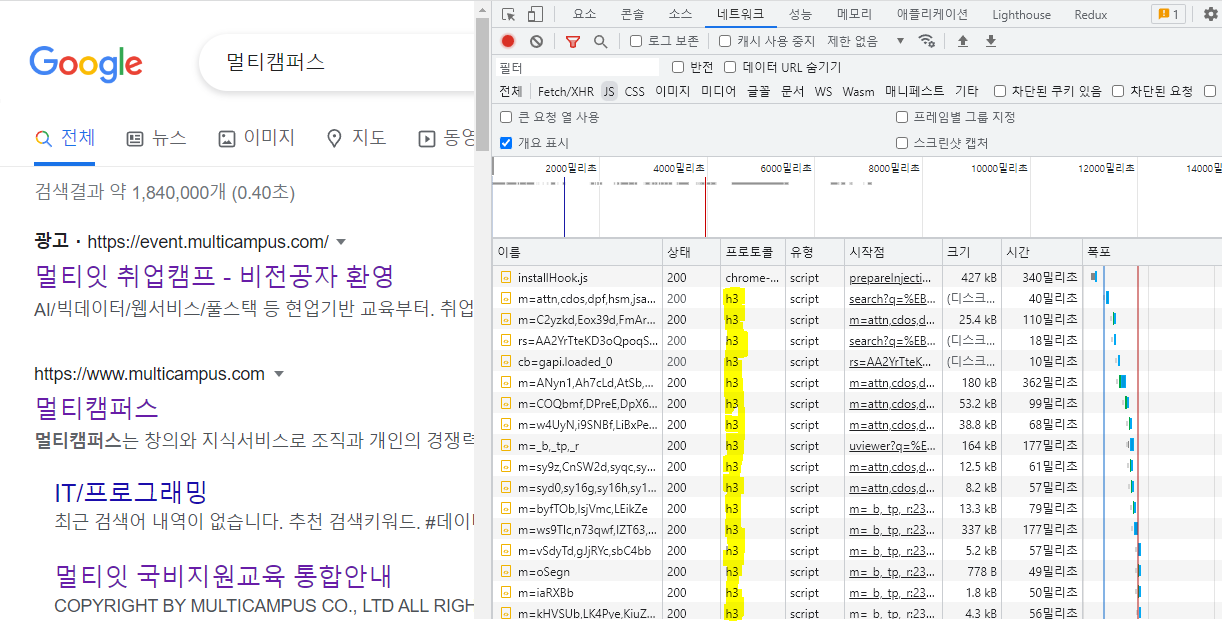Check the 차단된 요청 checkbox
Viewport: 1222px width, 621px height.
(1118, 91)
